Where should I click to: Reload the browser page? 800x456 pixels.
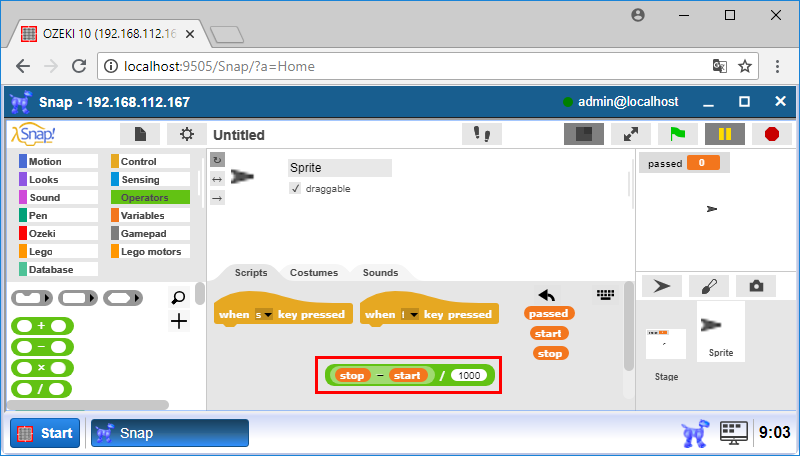point(79,66)
